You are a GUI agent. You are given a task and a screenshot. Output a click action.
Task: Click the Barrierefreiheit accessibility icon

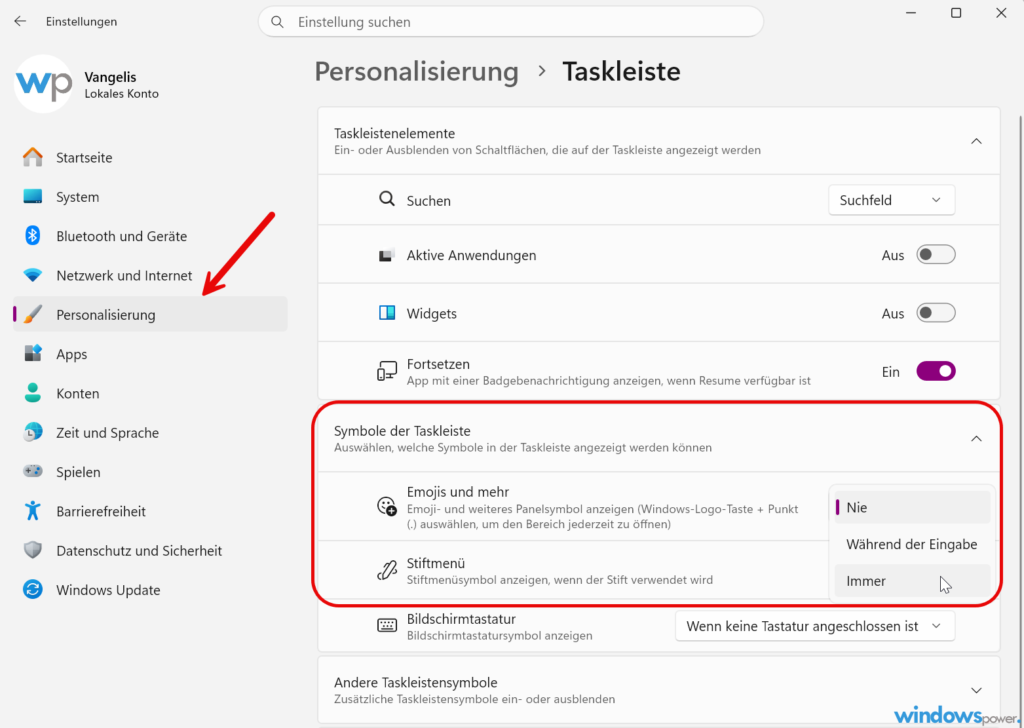tap(33, 511)
